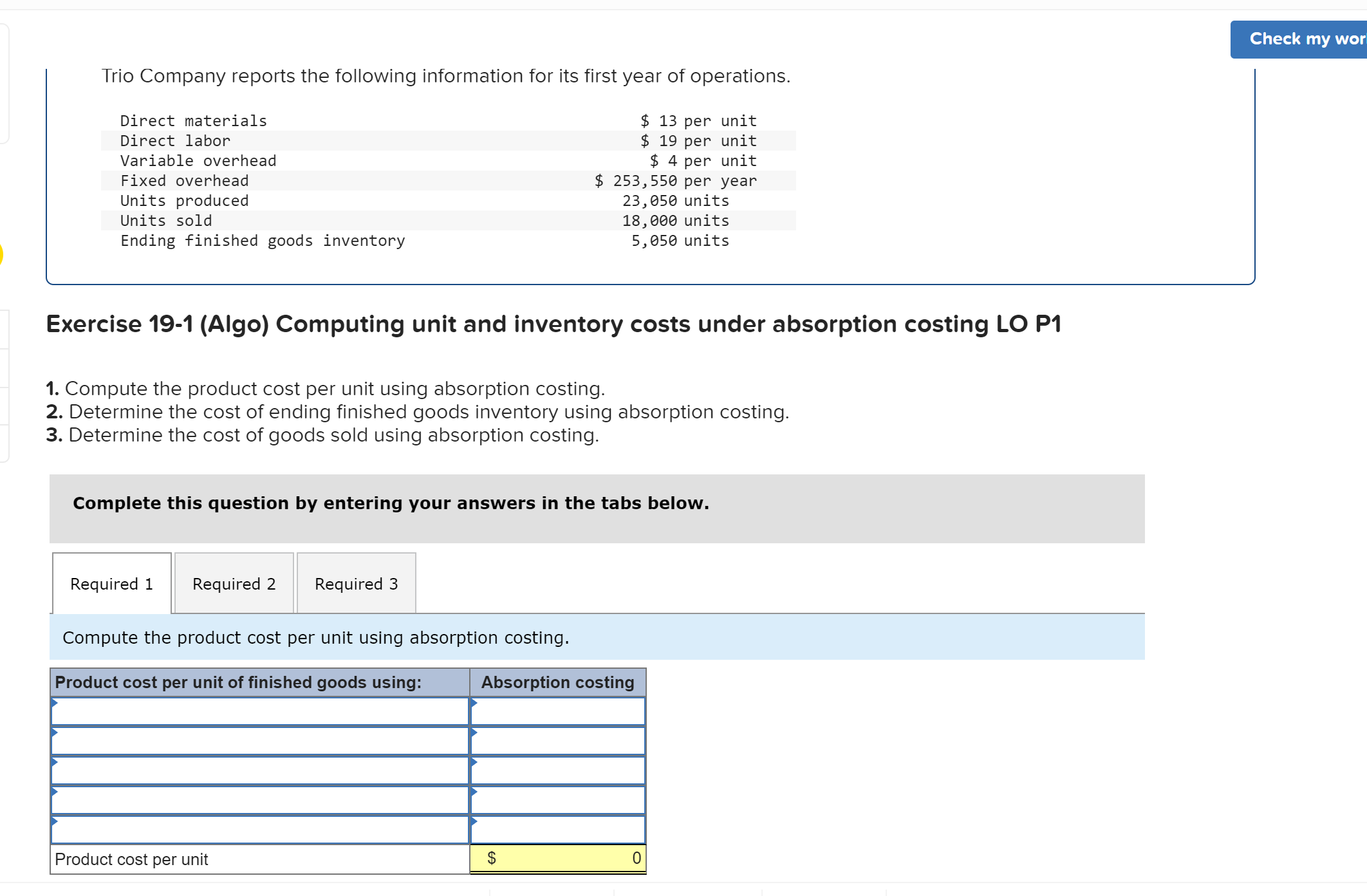
Task: Click the "Product cost per unit" row label
Action: click(x=132, y=859)
